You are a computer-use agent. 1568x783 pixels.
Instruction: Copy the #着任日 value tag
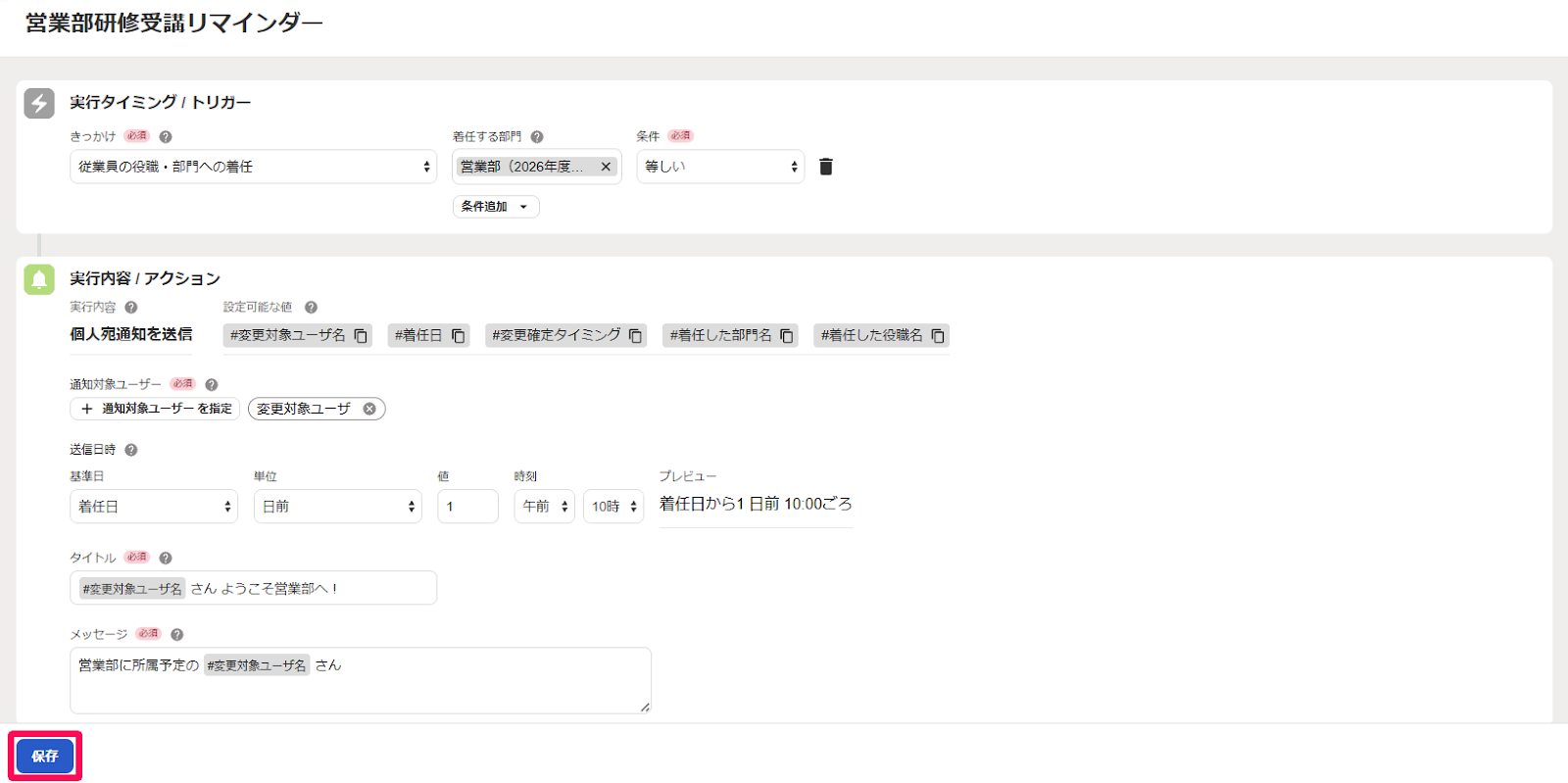tap(458, 336)
